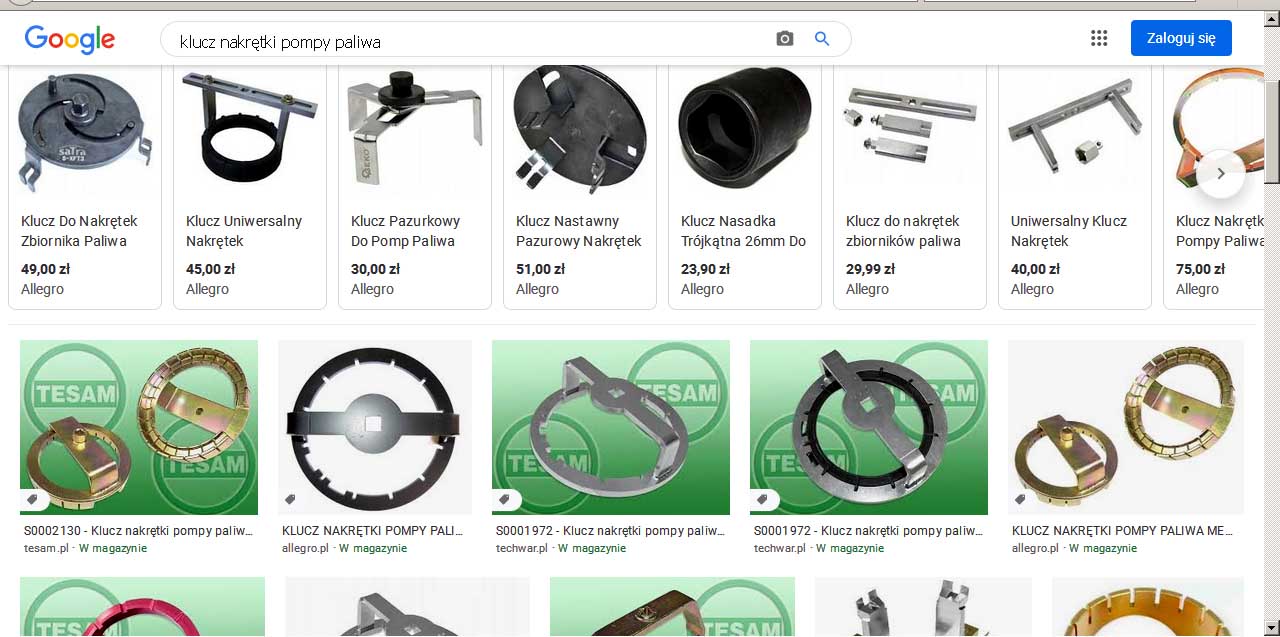This screenshot has height=637, width=1280.
Task: Open search by image camera icon
Action: tap(784, 39)
